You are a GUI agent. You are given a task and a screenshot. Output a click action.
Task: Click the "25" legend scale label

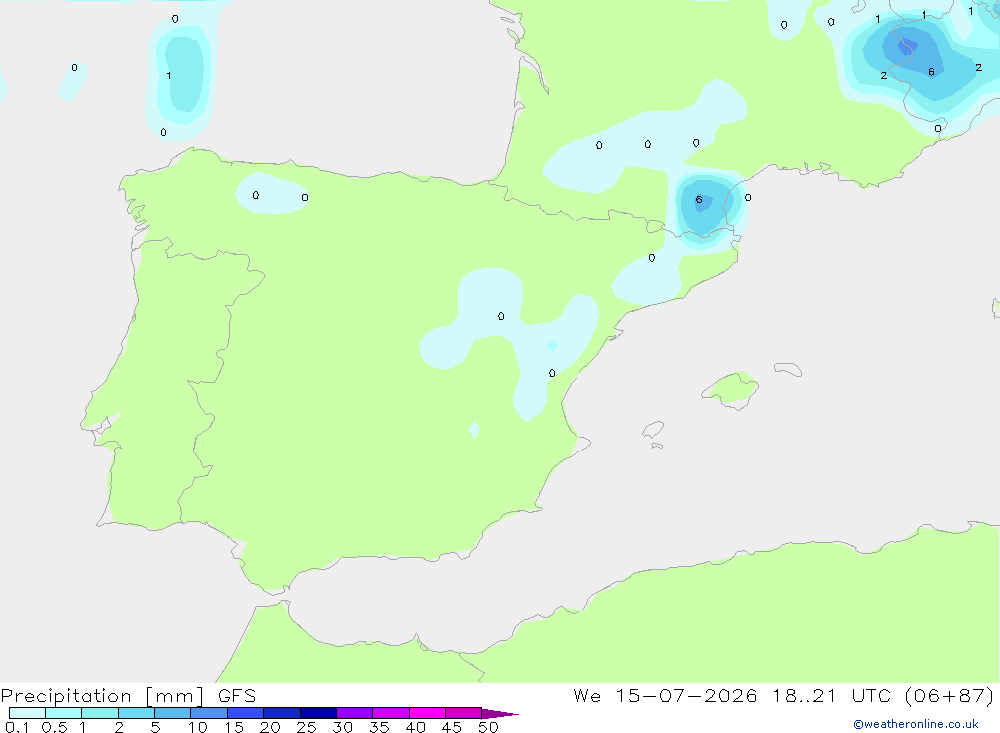coord(307,727)
